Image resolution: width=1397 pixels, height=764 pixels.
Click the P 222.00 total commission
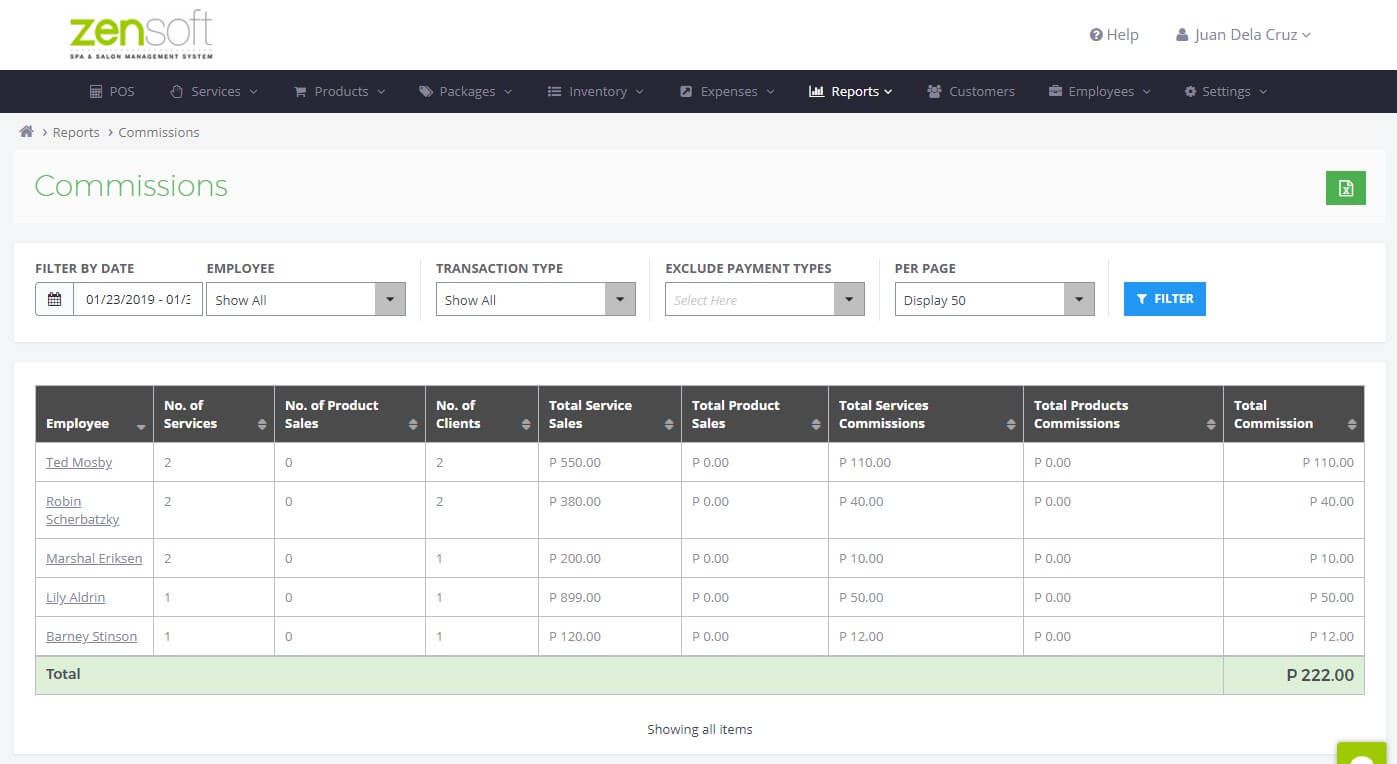tap(1320, 675)
